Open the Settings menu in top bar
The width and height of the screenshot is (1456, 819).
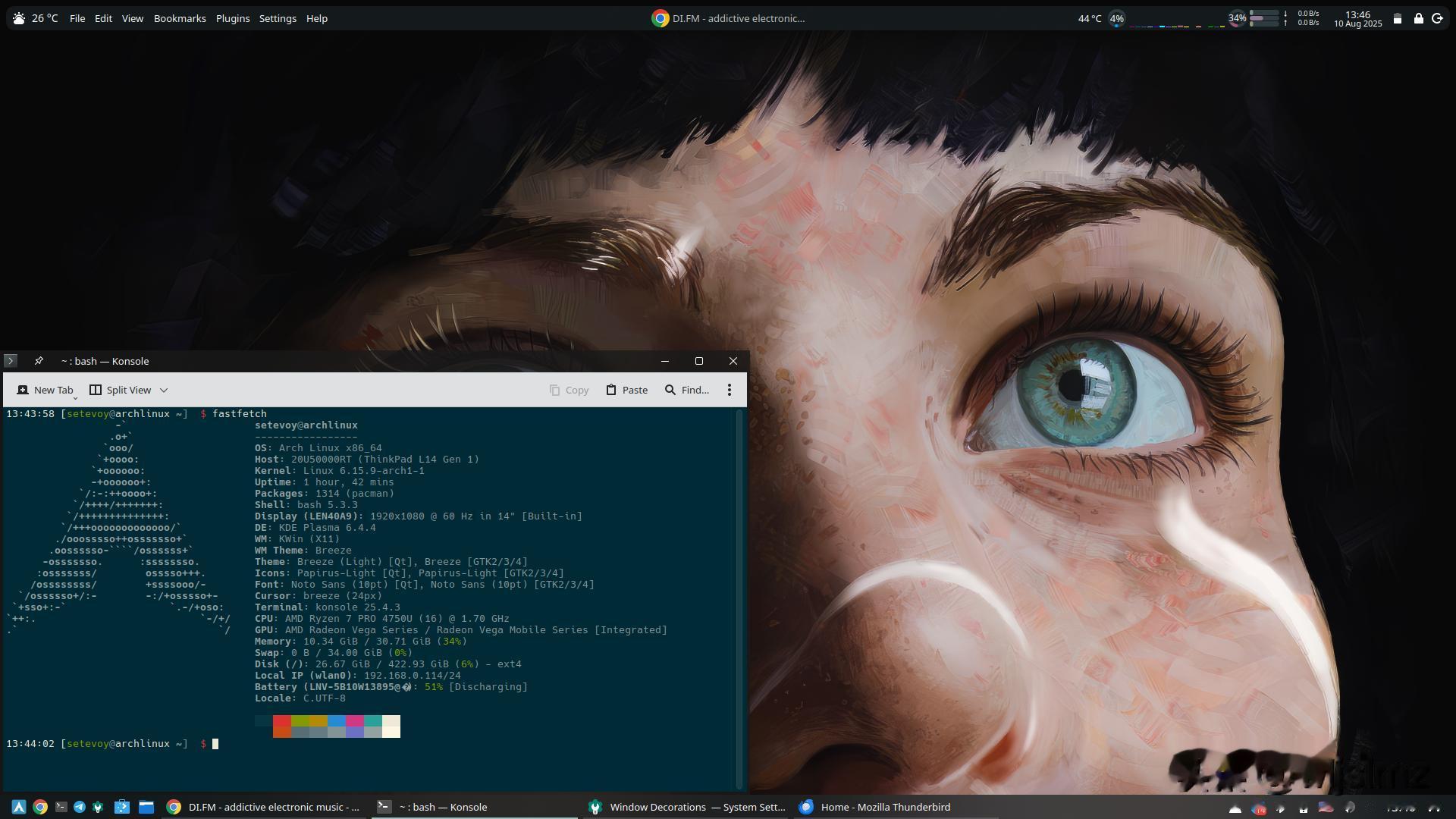[278, 18]
